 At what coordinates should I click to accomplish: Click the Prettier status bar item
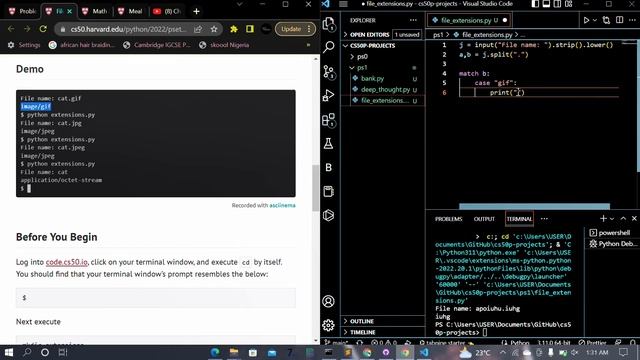click(593, 343)
